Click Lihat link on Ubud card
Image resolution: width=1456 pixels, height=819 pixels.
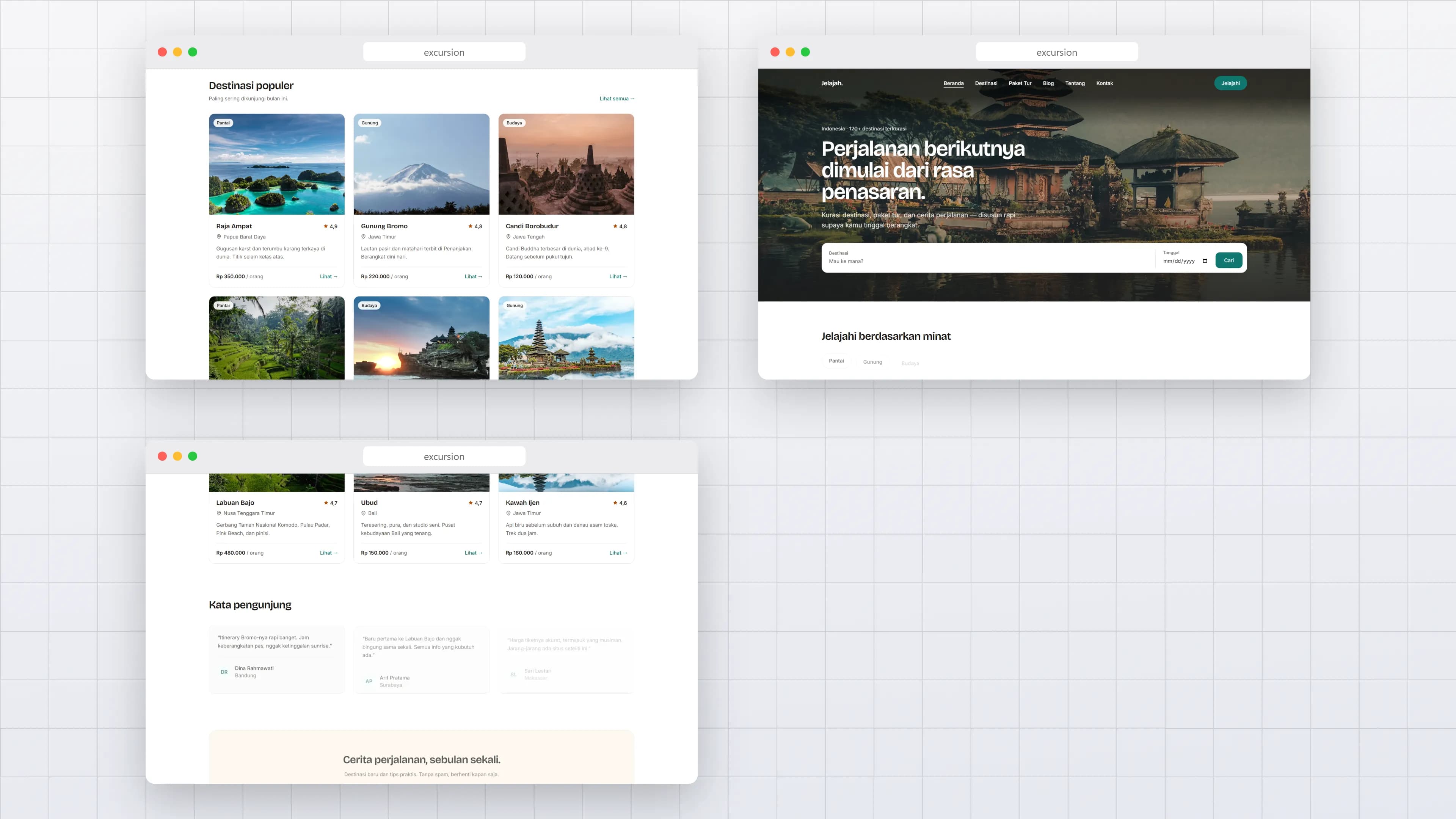473,553
